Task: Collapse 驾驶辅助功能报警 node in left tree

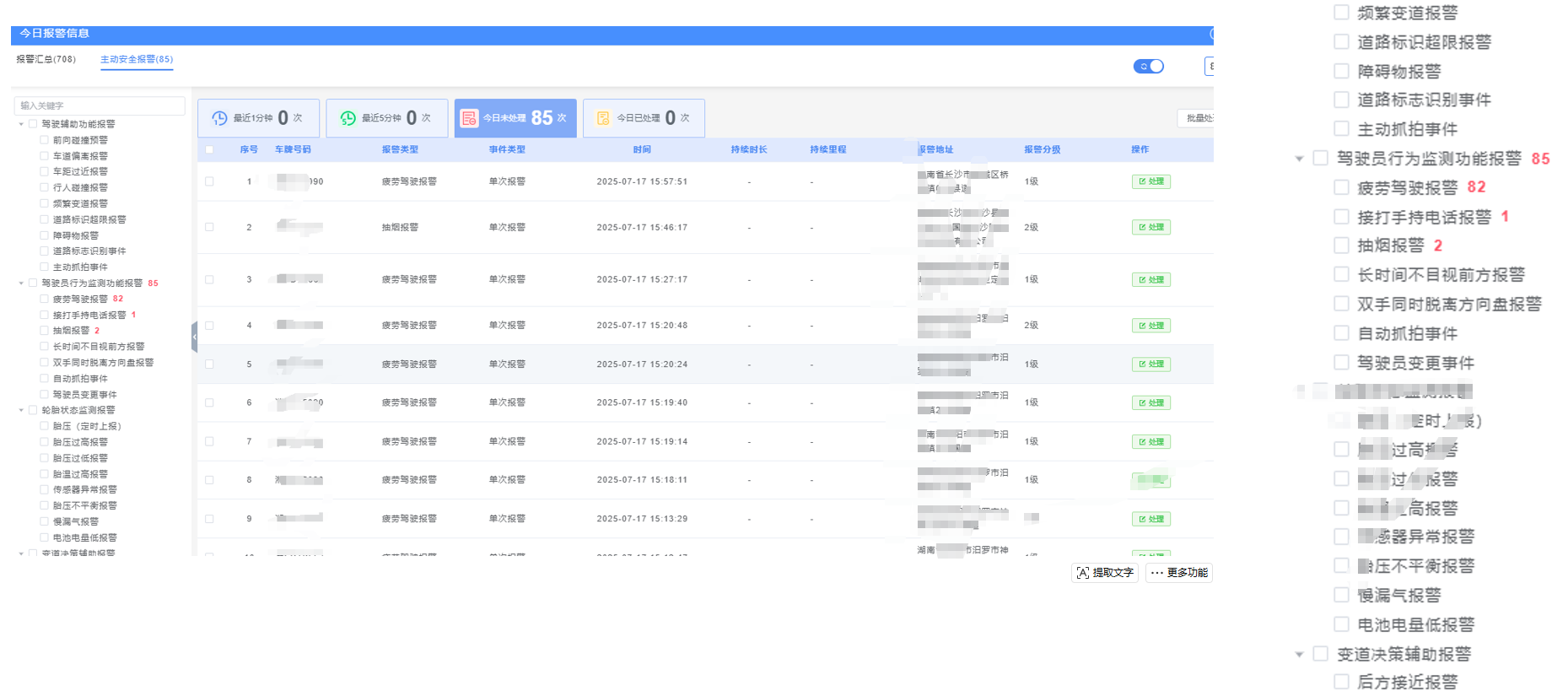Action: [21, 124]
